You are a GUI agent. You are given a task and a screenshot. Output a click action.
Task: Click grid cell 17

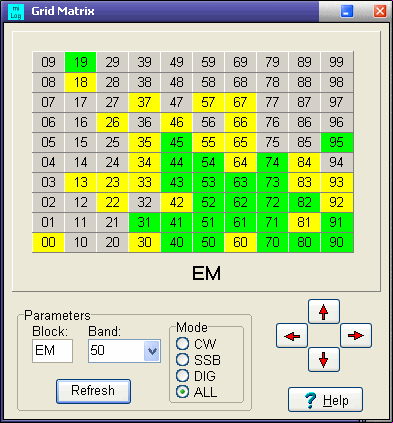pos(80,102)
